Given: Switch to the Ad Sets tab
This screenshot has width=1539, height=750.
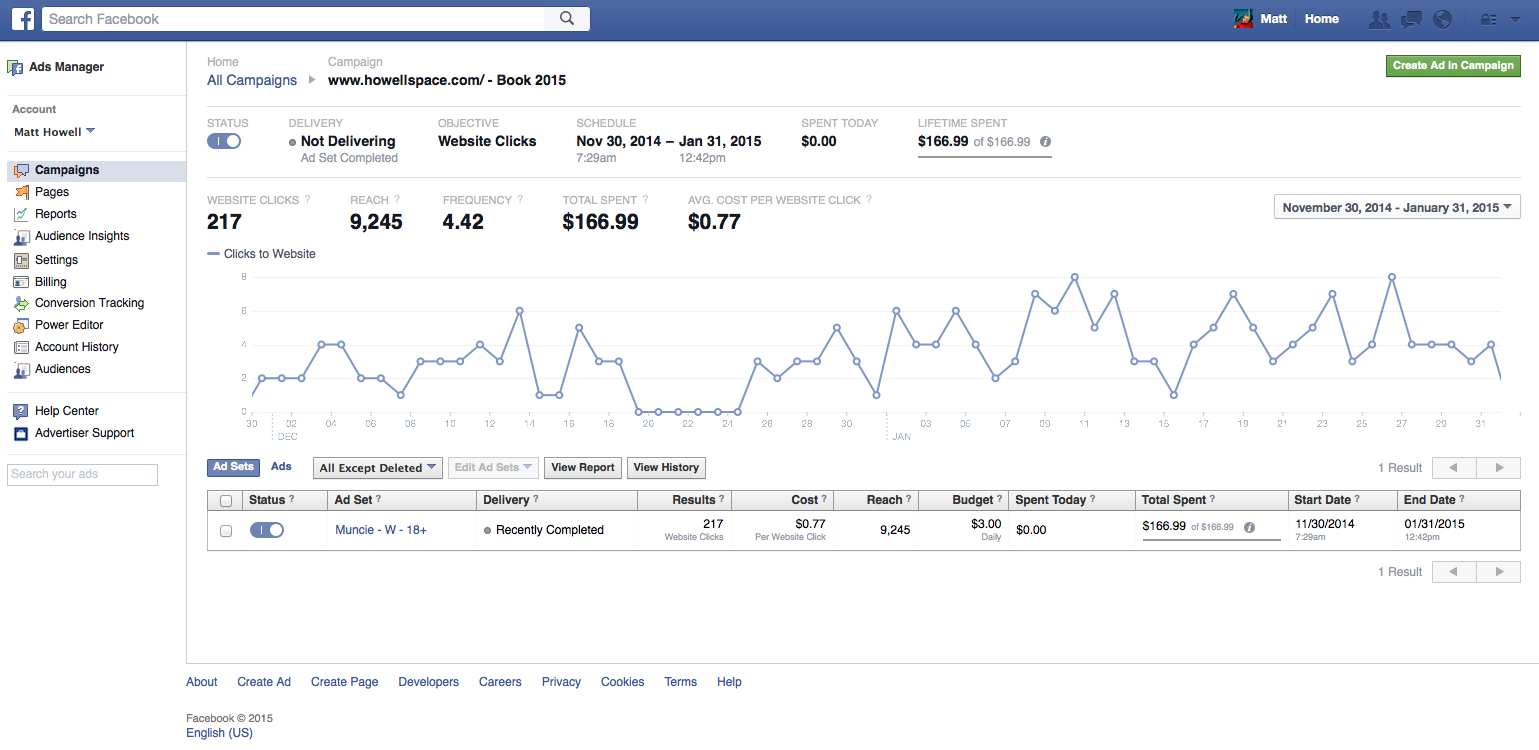Looking at the screenshot, I should click(234, 467).
